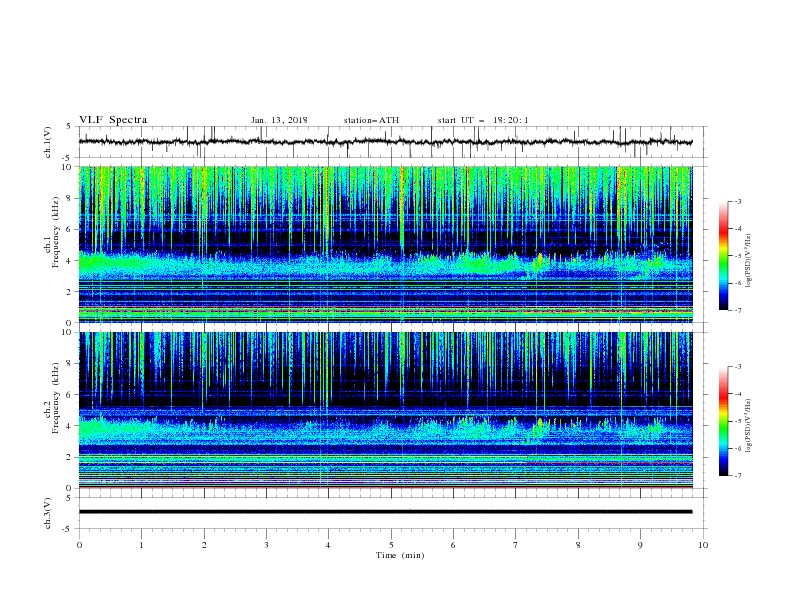The height and width of the screenshot is (612, 792).
Task: Click ch.2 'Frequency (kHz)' axis label
Action: click(x=55, y=398)
